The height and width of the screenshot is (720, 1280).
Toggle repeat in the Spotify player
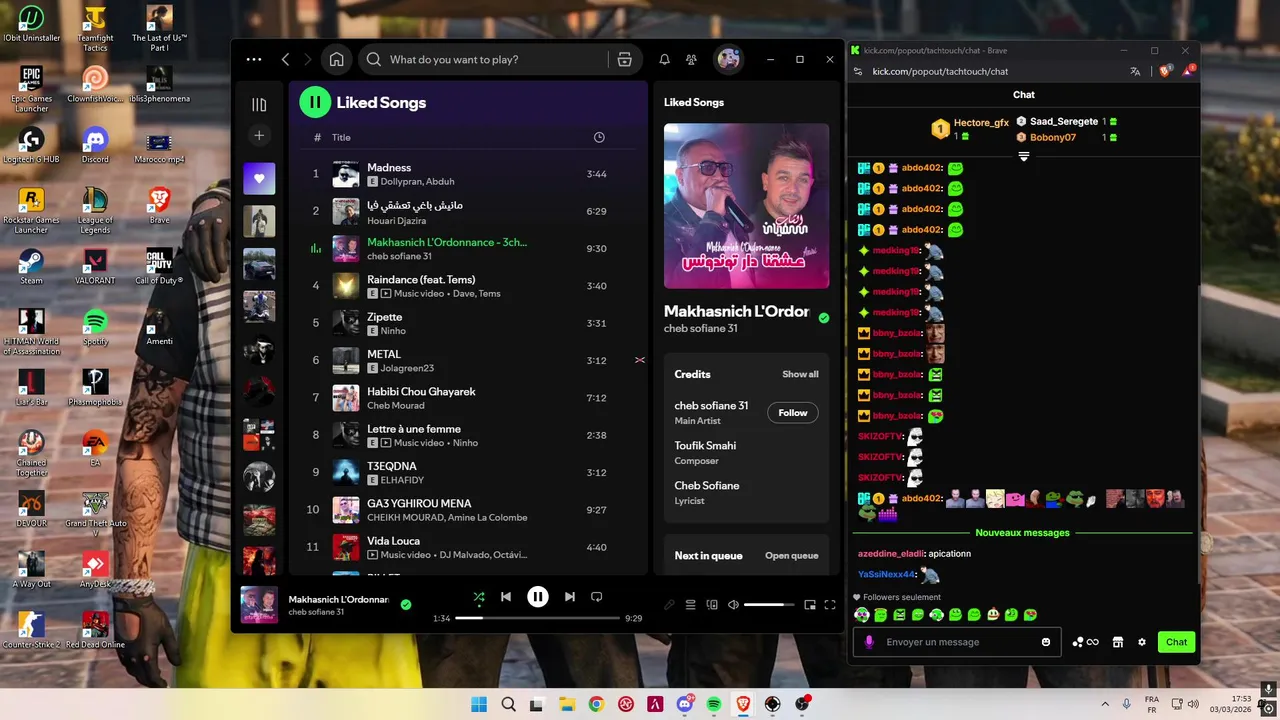point(596,597)
